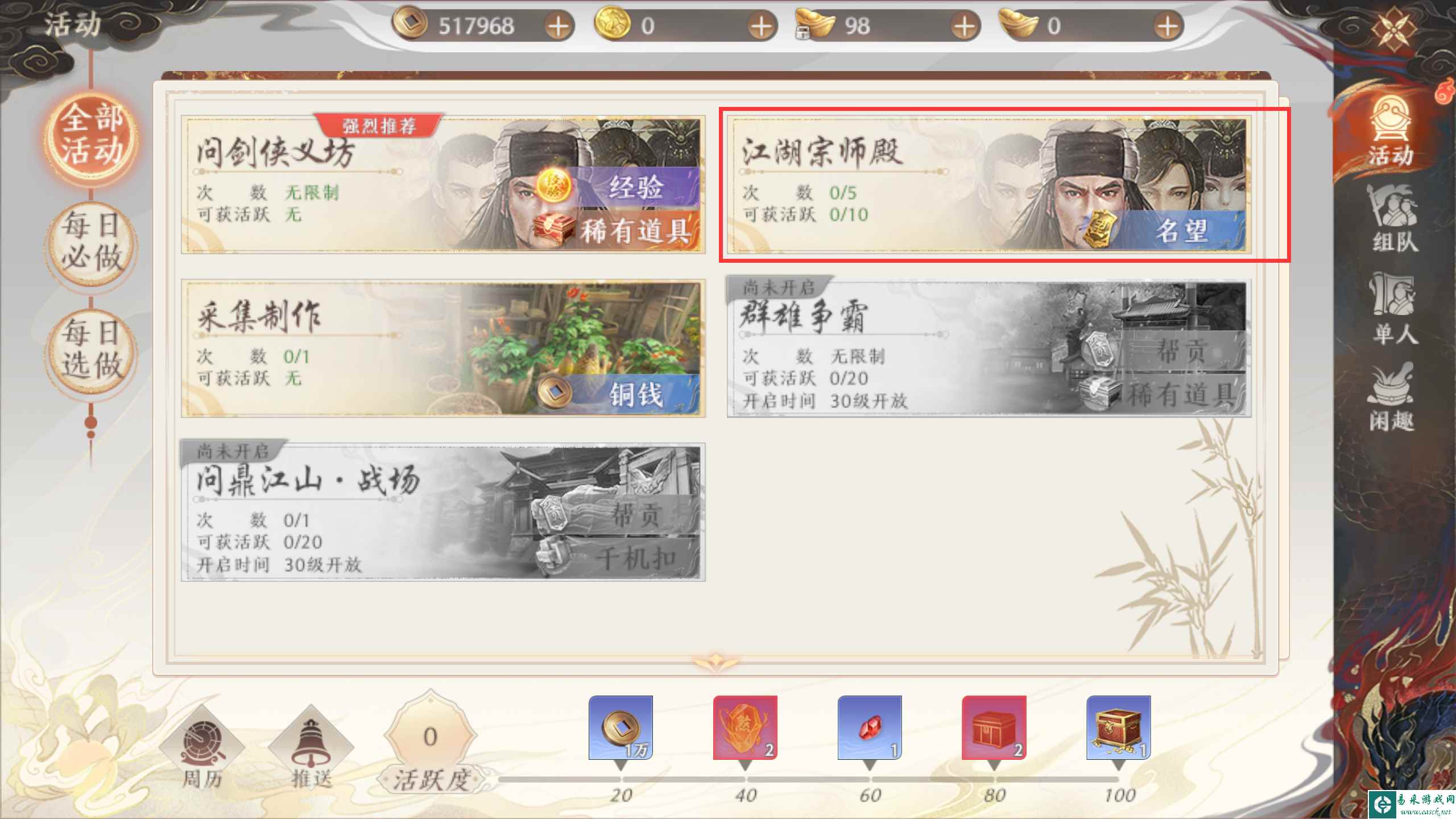The height and width of the screenshot is (819, 1456).
Task: Claim the treasure chest reward at 100
Action: (1118, 728)
